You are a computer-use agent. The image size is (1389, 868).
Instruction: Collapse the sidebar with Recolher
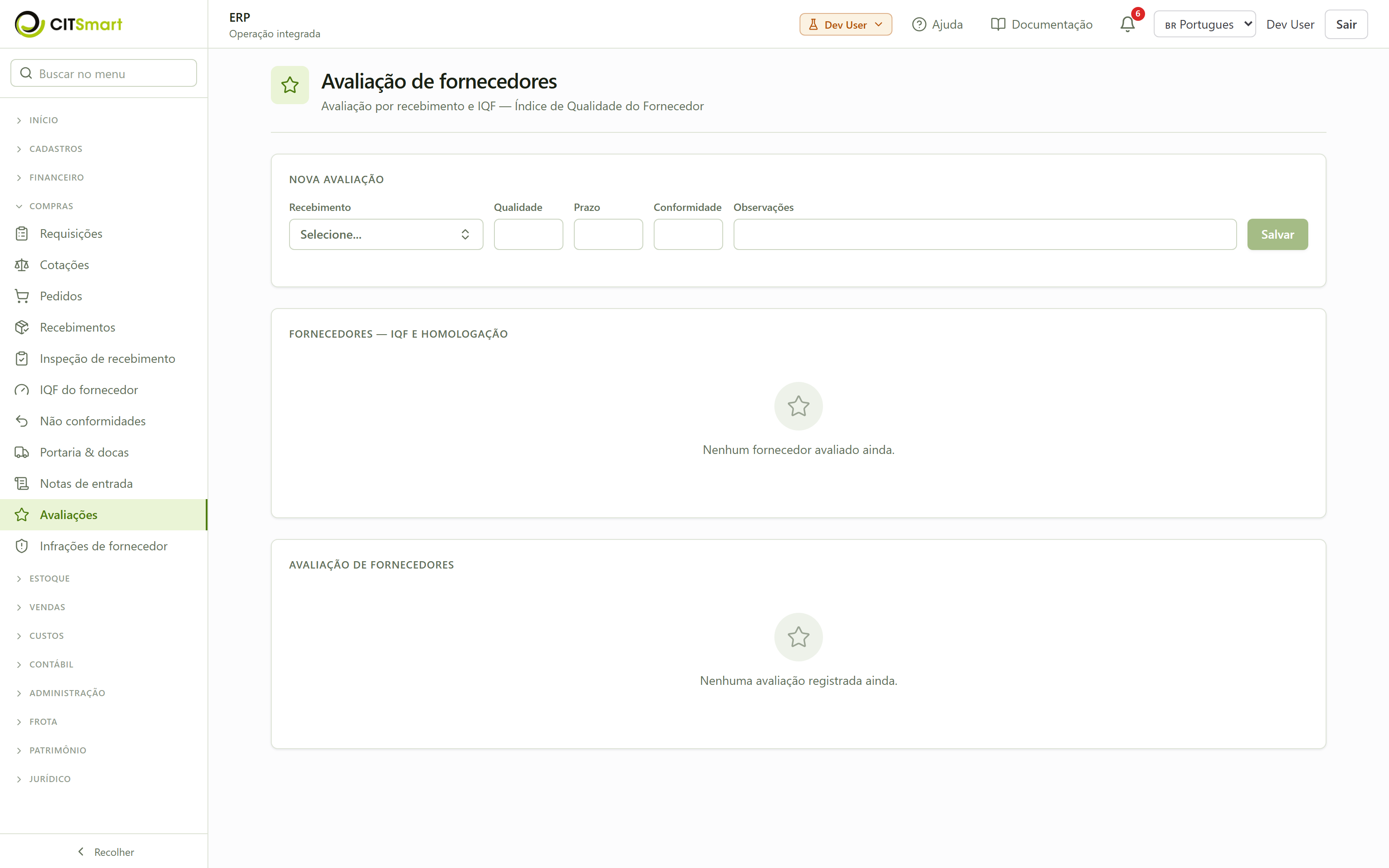click(105, 852)
